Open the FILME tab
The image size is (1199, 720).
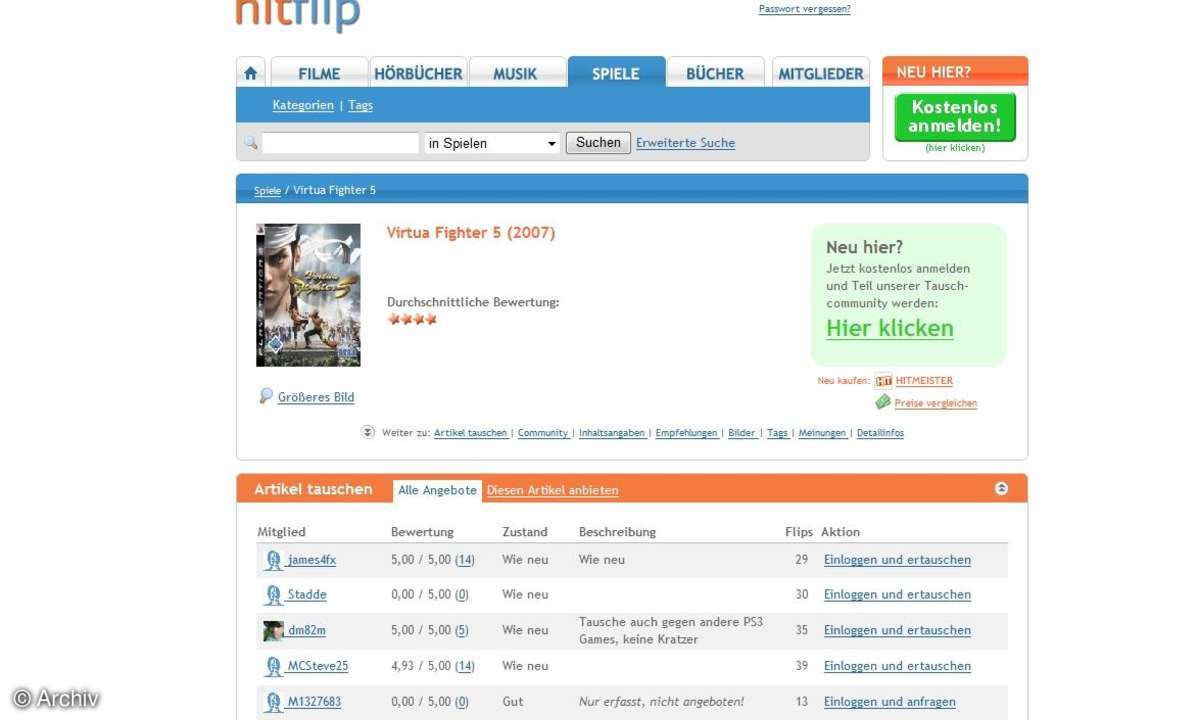pos(319,73)
